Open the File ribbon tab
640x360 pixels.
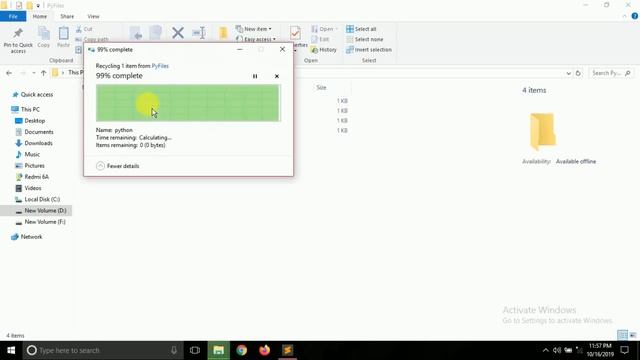pyautogui.click(x=13, y=16)
